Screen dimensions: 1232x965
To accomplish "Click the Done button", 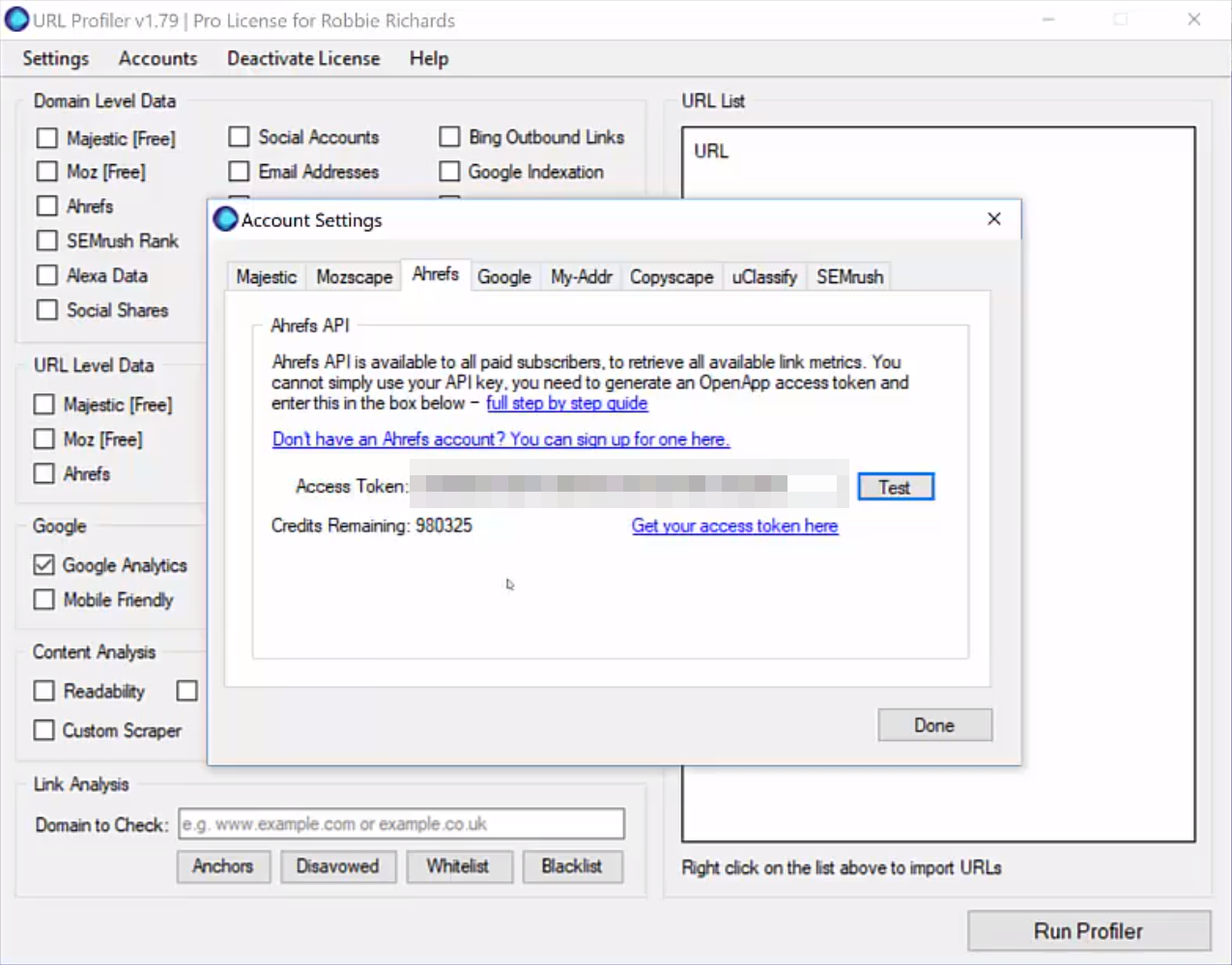I will [x=933, y=725].
